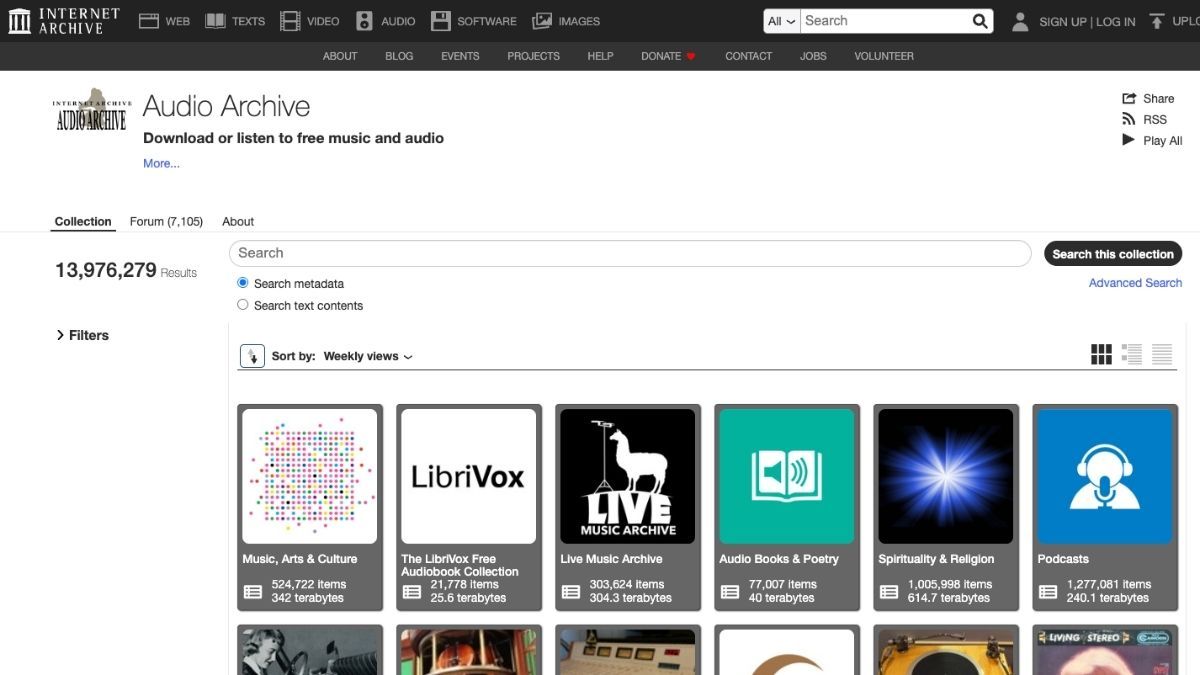Click the red Donate heart icon
Viewport: 1200px width, 675px height.
point(690,56)
